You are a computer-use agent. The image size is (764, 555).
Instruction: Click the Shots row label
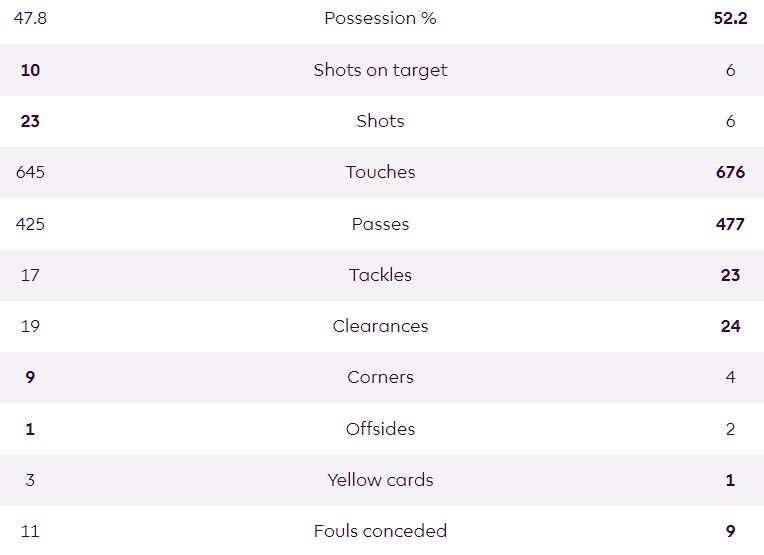[380, 121]
